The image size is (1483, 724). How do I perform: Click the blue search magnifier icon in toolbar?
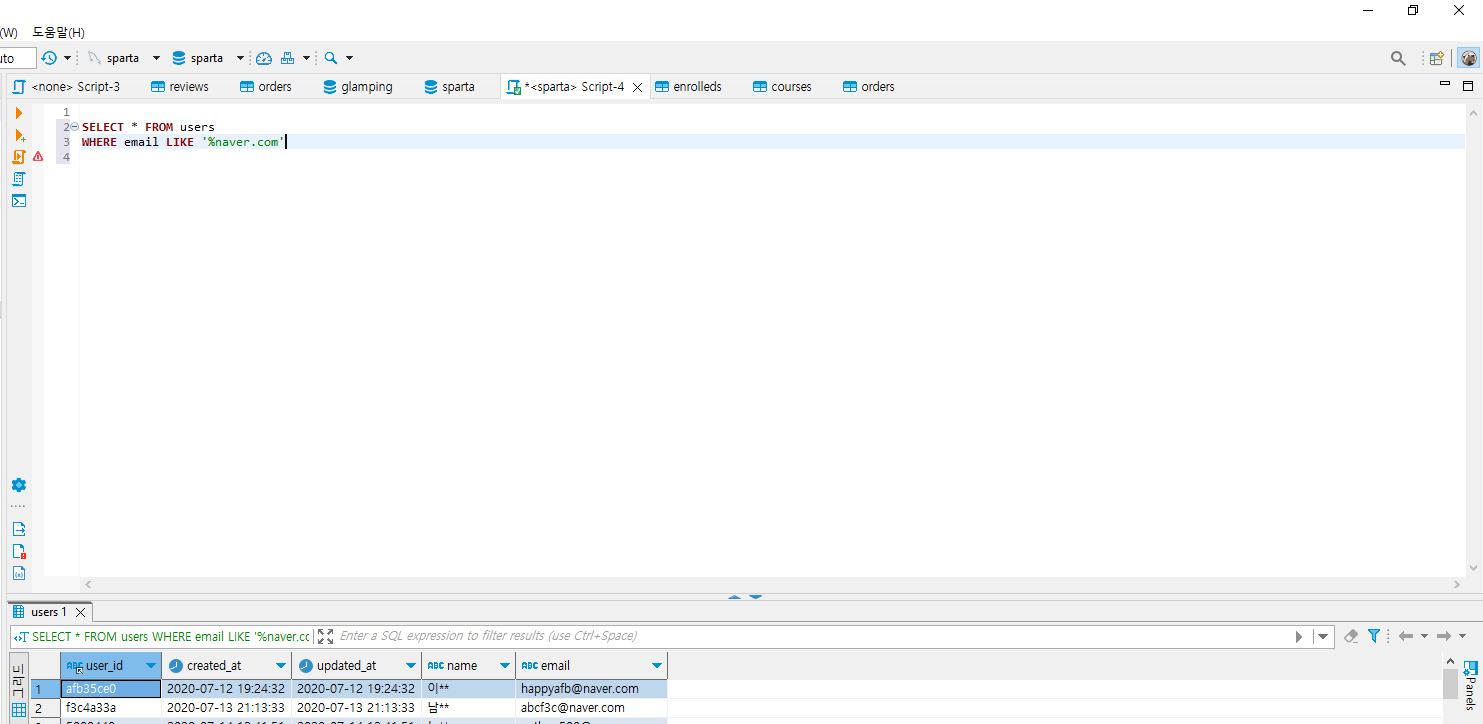click(331, 58)
